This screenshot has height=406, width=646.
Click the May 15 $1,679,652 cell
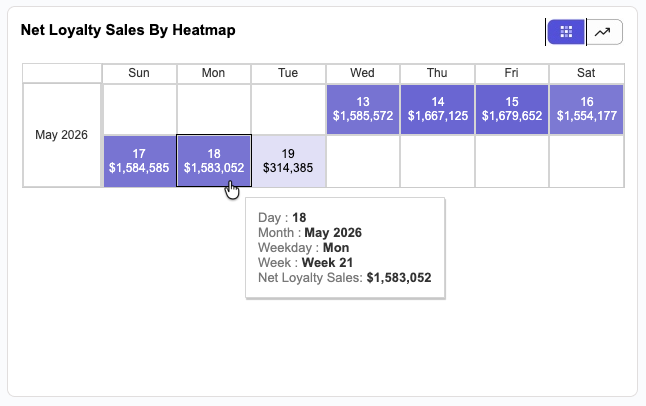pos(512,109)
